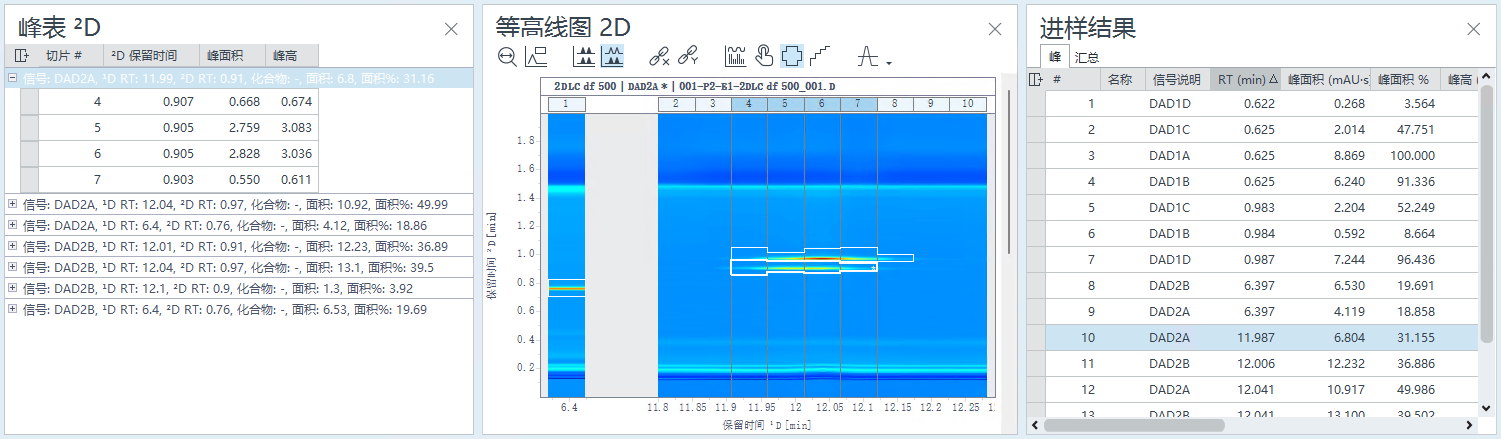Select cut number 8 in contour plot
The image size is (1501, 439).
pos(895,104)
